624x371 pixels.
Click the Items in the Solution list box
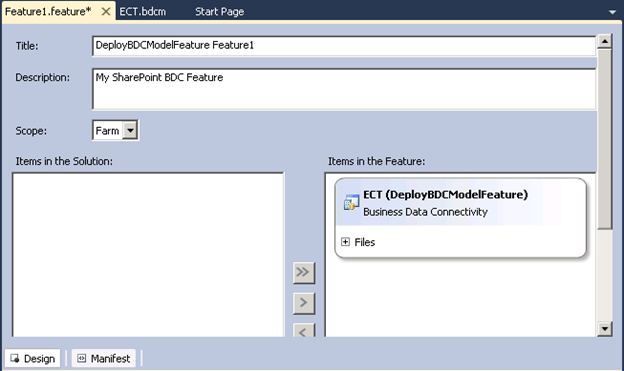pyautogui.click(x=148, y=255)
